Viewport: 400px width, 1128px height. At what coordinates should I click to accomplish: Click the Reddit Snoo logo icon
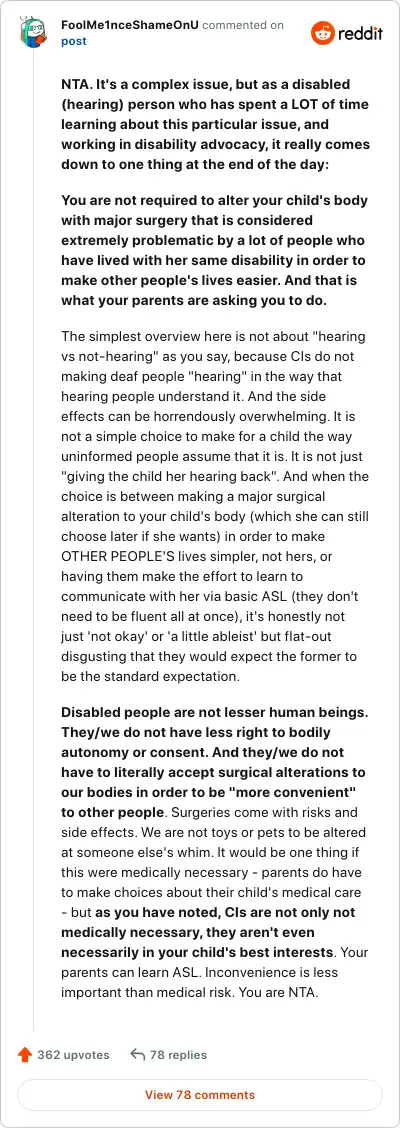tap(323, 33)
